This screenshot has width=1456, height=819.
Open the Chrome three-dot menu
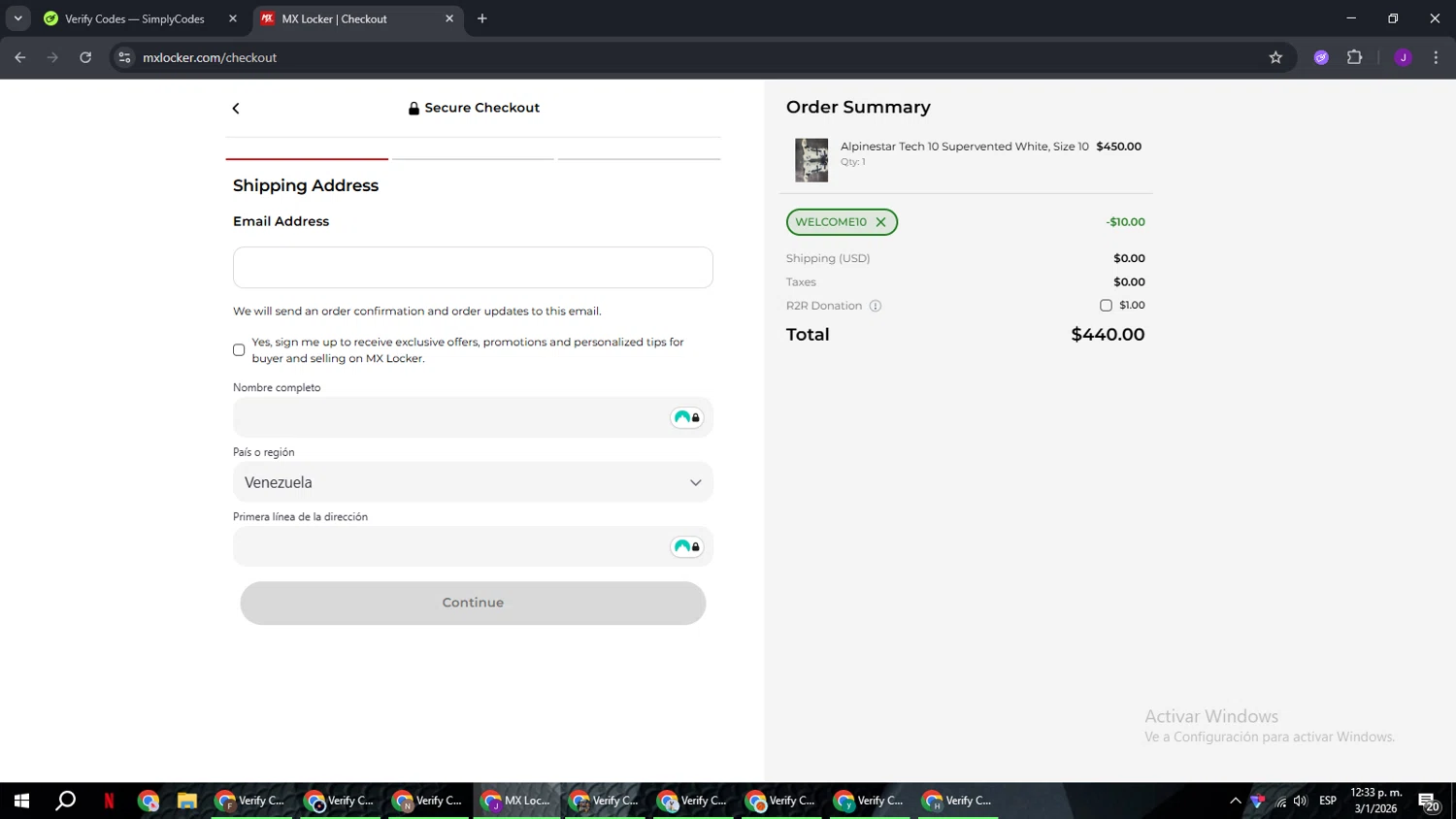pyautogui.click(x=1436, y=58)
